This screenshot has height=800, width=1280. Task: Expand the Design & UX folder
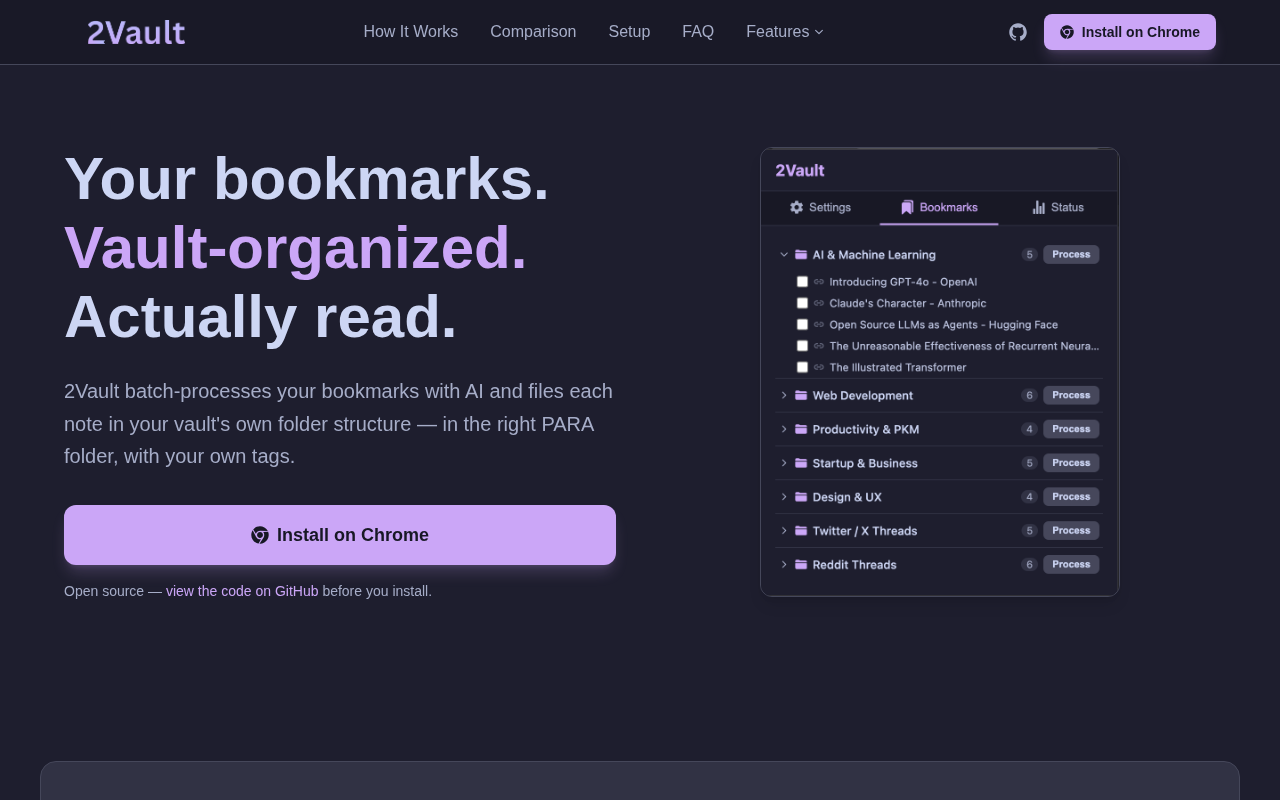(x=784, y=497)
